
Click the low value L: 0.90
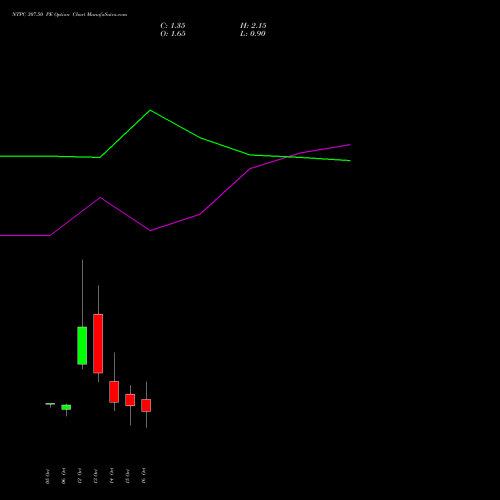tap(253, 34)
